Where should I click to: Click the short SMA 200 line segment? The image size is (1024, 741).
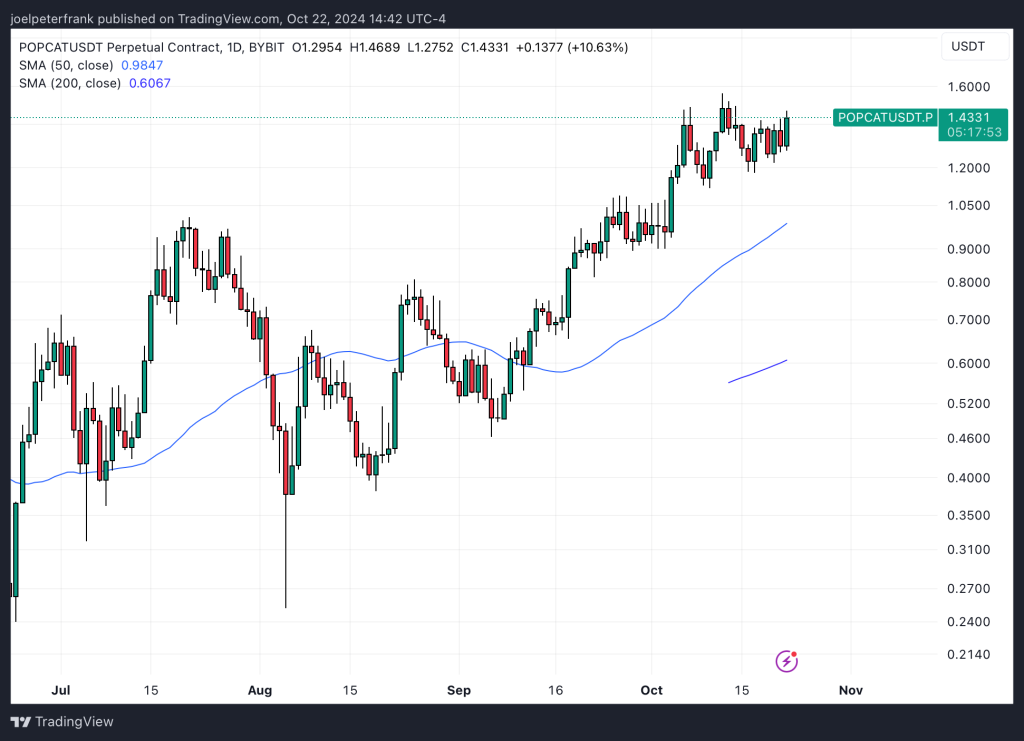click(x=758, y=371)
